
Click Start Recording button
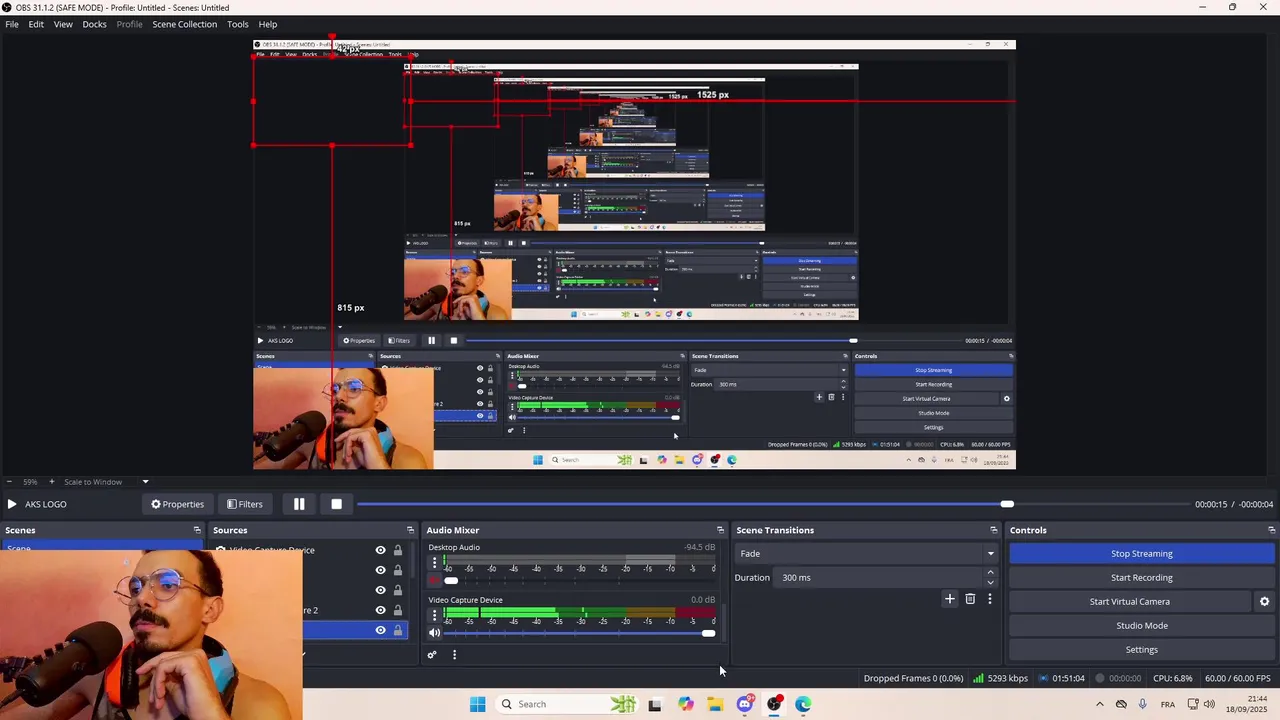(1141, 577)
